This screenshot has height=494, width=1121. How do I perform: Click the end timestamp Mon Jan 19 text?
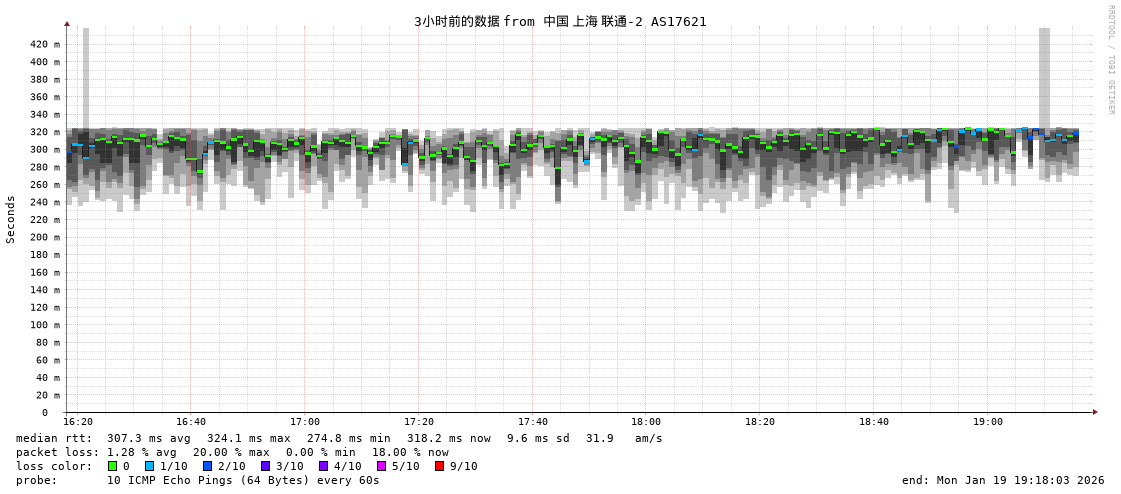[1003, 480]
